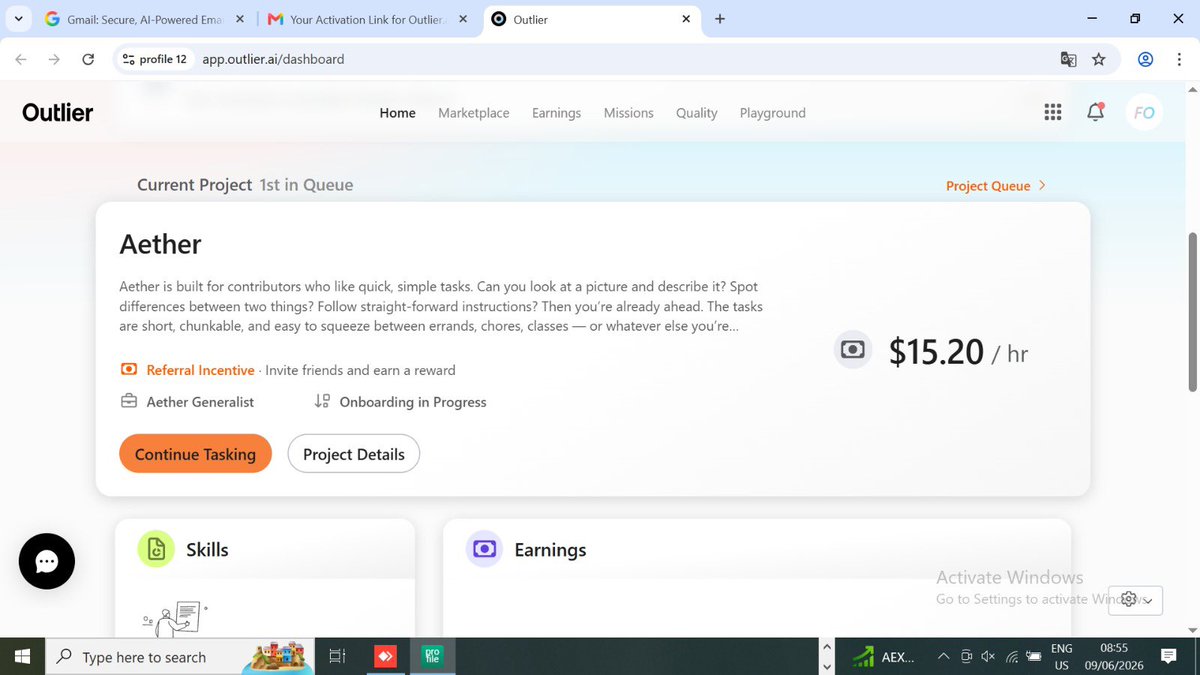Click the Aether Generalist label
Image resolution: width=1200 pixels, height=675 pixels.
200,402
